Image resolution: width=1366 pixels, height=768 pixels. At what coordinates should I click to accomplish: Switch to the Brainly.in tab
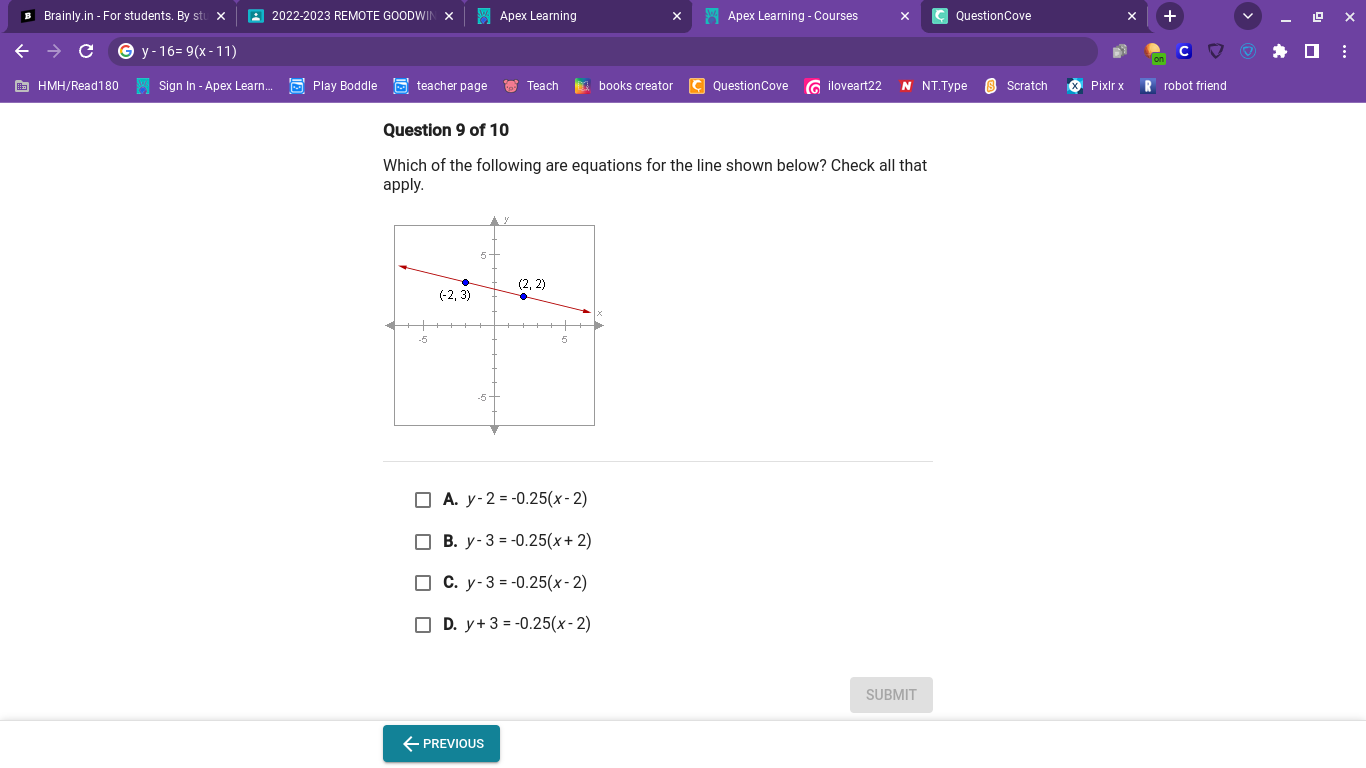point(120,16)
